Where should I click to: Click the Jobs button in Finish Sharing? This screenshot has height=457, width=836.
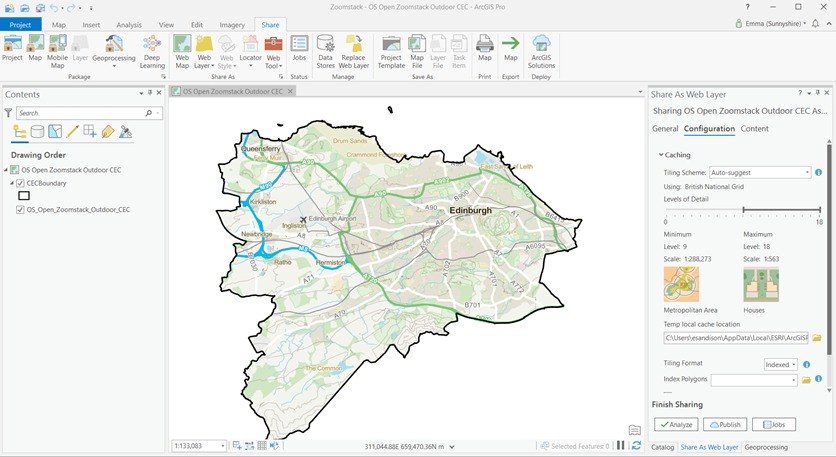(x=774, y=424)
